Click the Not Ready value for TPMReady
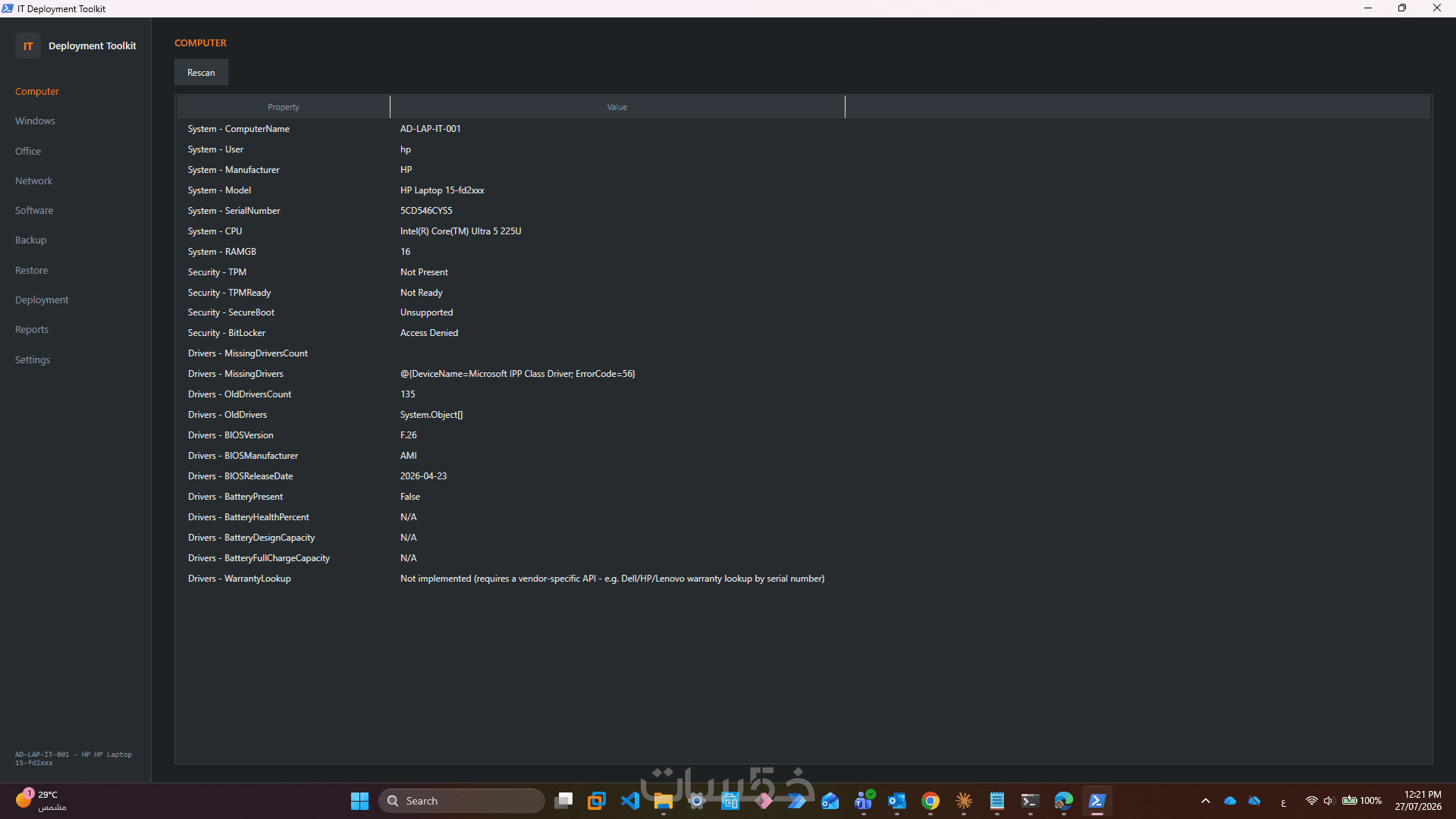Screen dimensions: 1456x819 click(x=422, y=293)
